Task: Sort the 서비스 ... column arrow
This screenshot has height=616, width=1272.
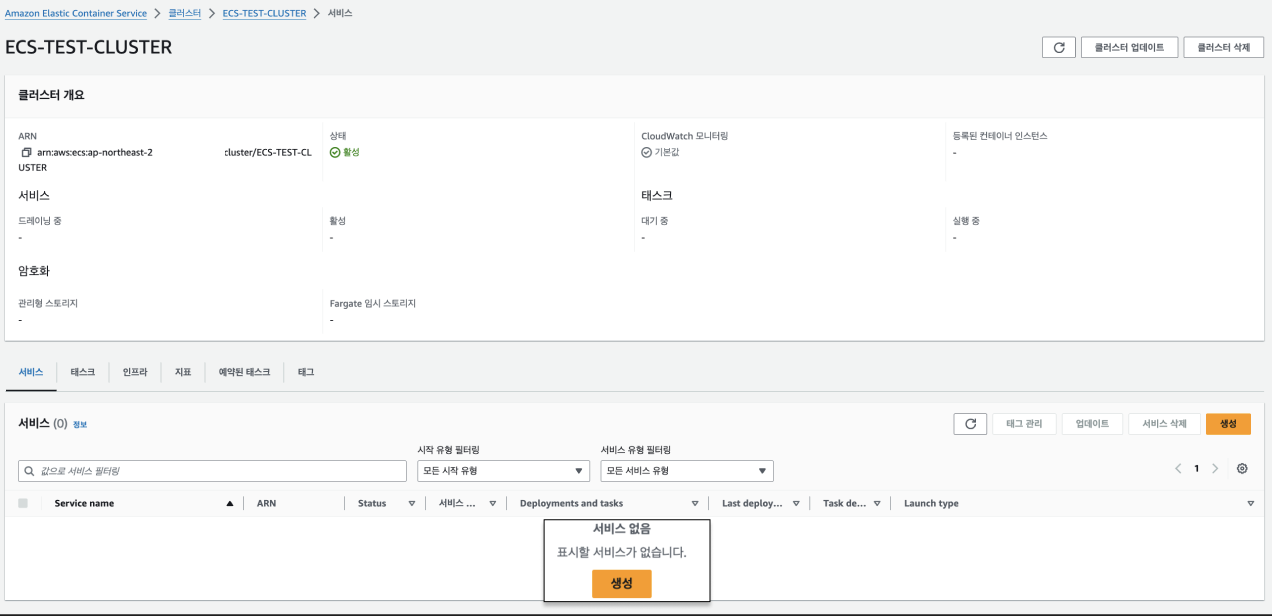Action: coord(492,504)
